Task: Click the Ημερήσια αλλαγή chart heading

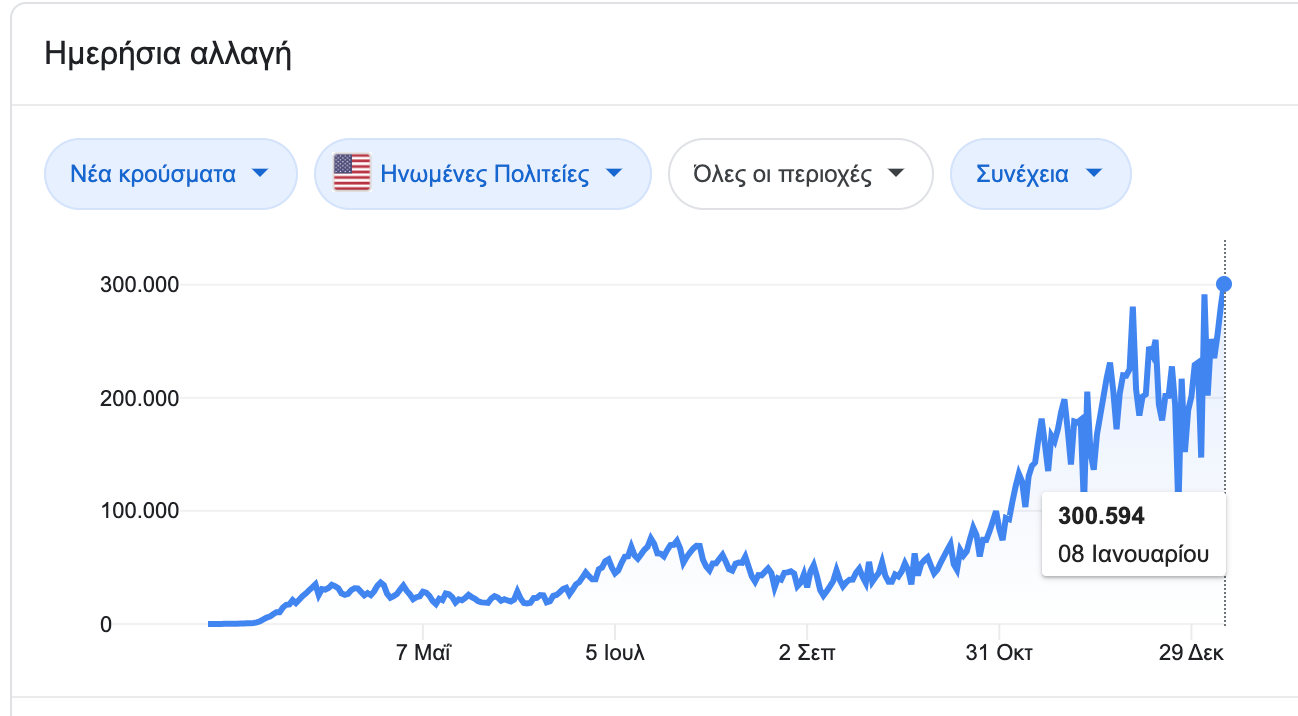Action: point(168,53)
